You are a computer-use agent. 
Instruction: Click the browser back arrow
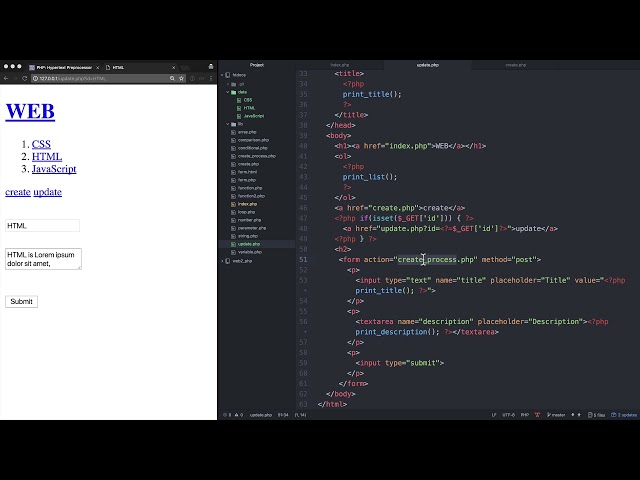click(6, 78)
